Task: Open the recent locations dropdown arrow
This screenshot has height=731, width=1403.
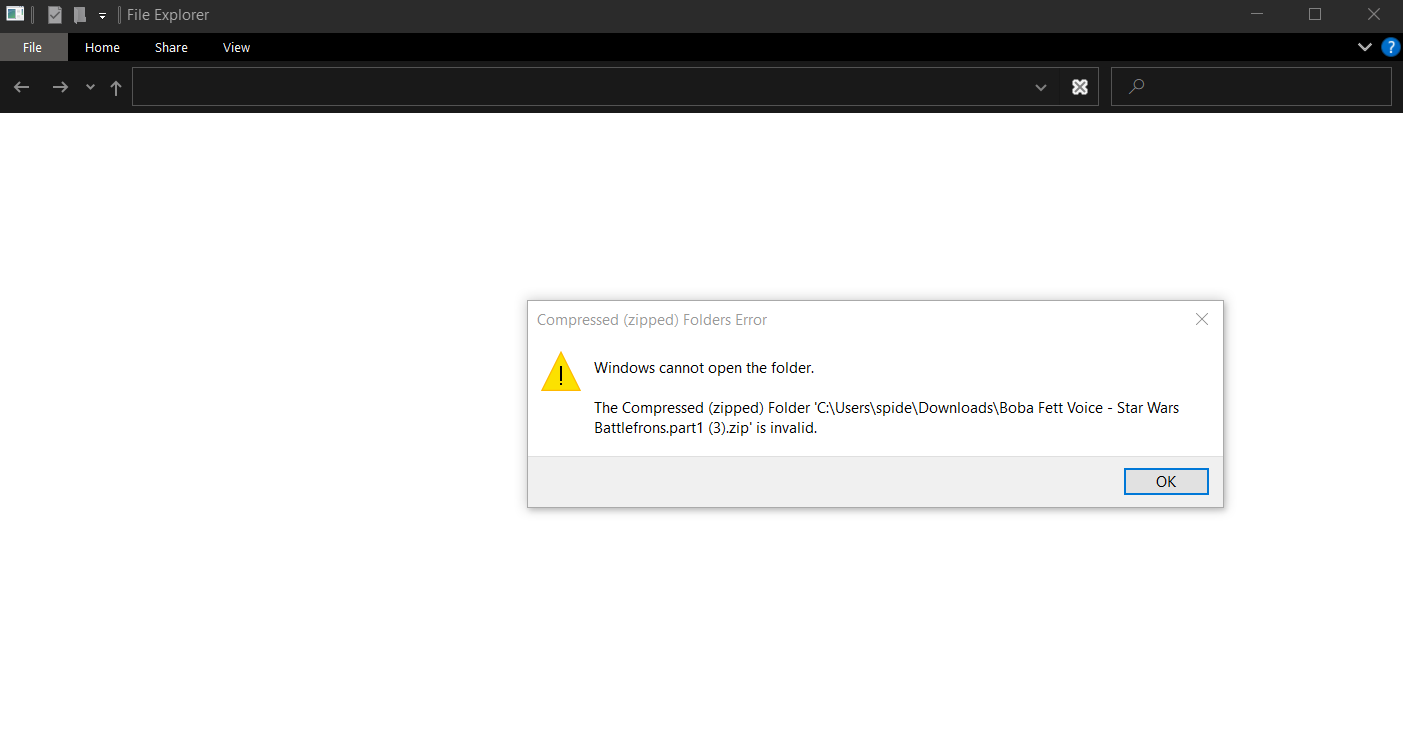Action: 90,87
